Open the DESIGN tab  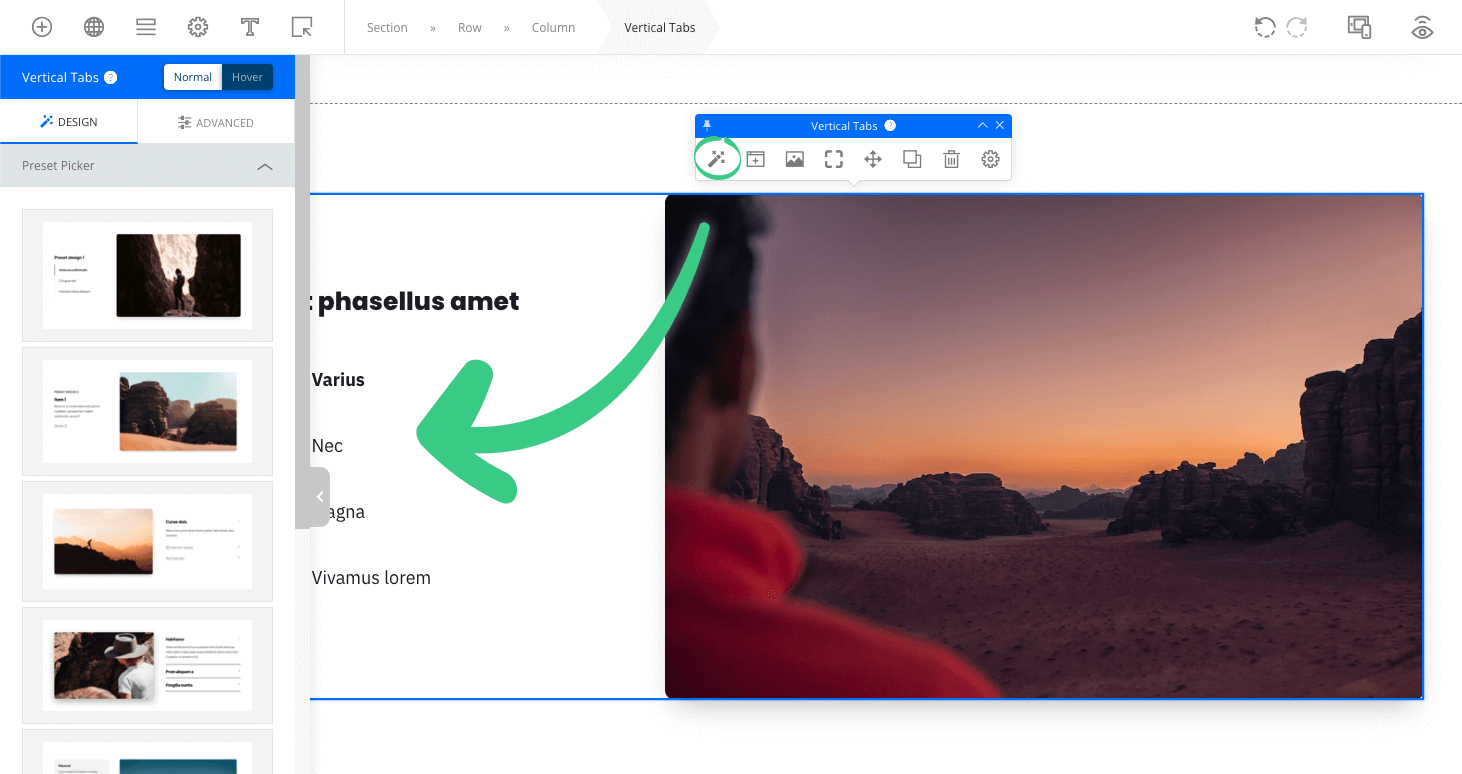point(69,122)
